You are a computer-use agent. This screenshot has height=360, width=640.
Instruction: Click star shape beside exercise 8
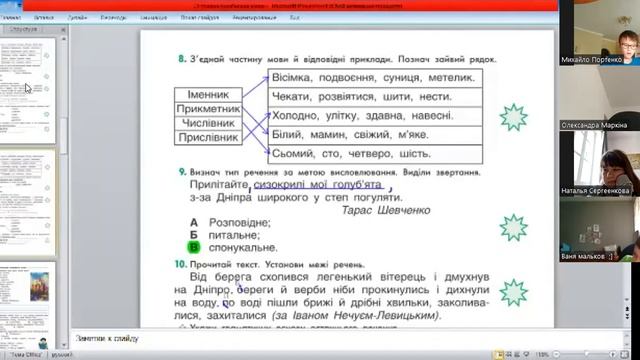[513, 117]
